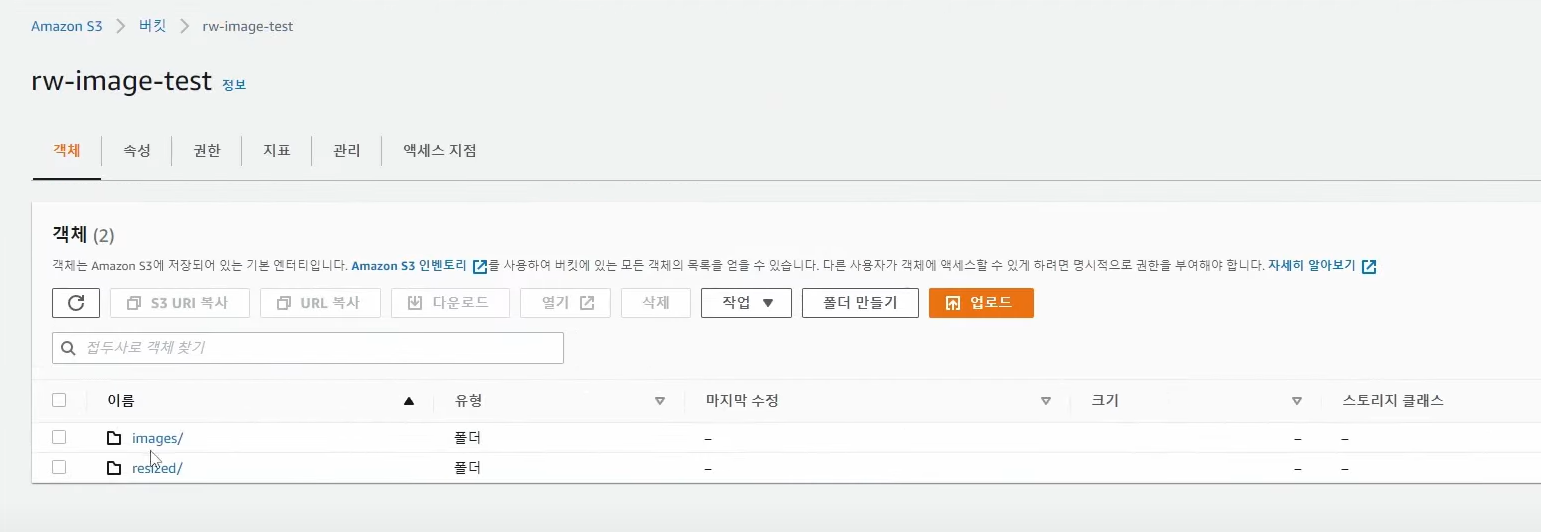Viewport: 1541px width, 532px height.
Task: Check the box for the resized/ row
Action: click(x=59, y=467)
